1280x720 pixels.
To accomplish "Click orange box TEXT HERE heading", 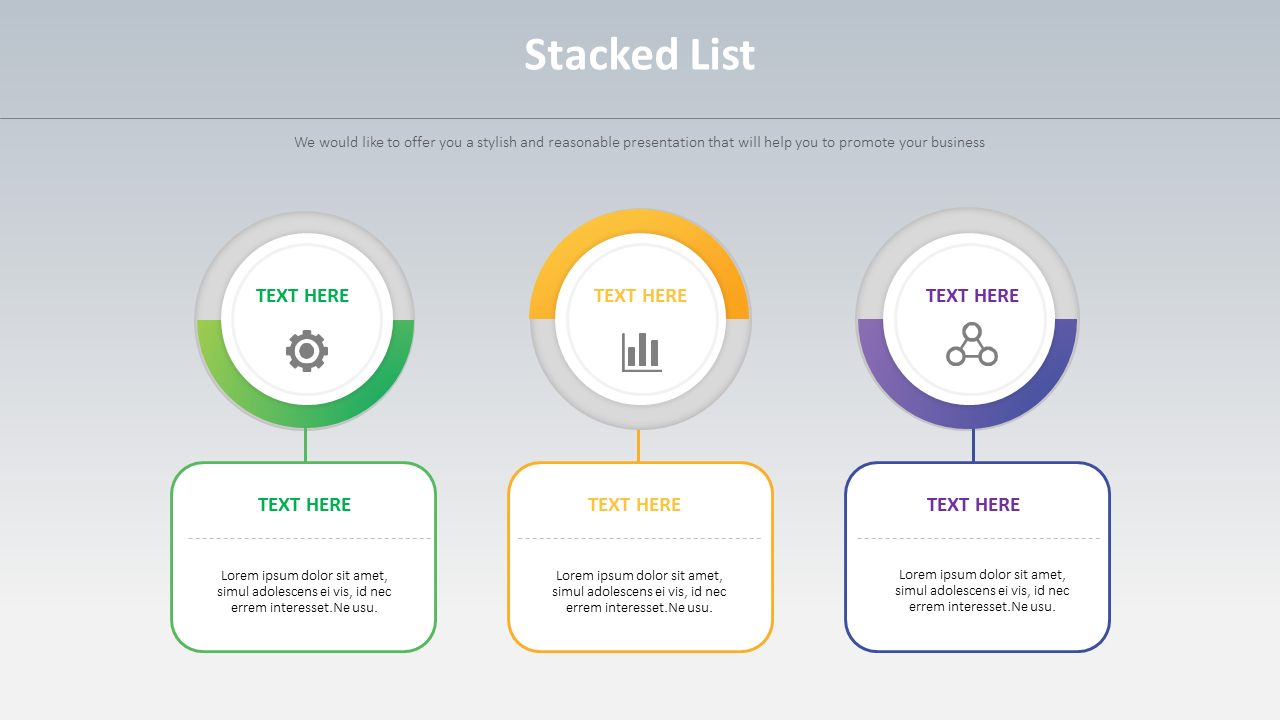I will click(634, 504).
